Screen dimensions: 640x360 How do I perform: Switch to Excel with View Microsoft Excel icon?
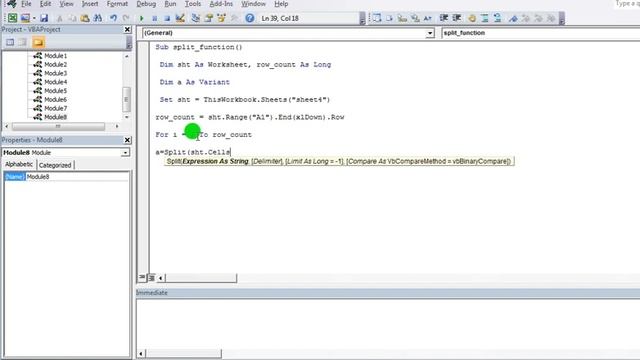coord(12,18)
